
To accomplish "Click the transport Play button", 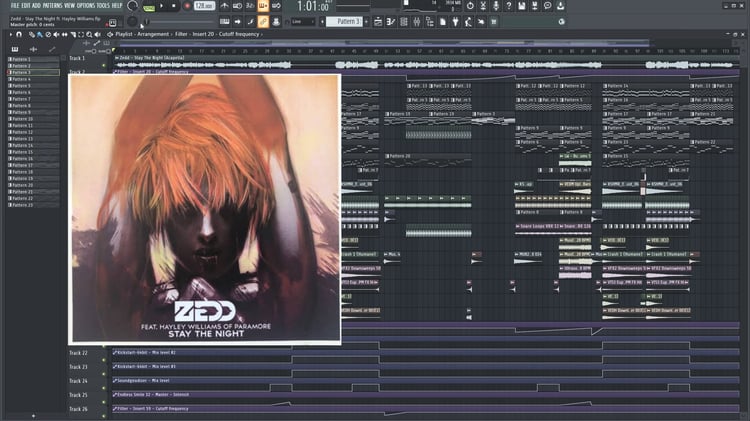I will [161, 6].
